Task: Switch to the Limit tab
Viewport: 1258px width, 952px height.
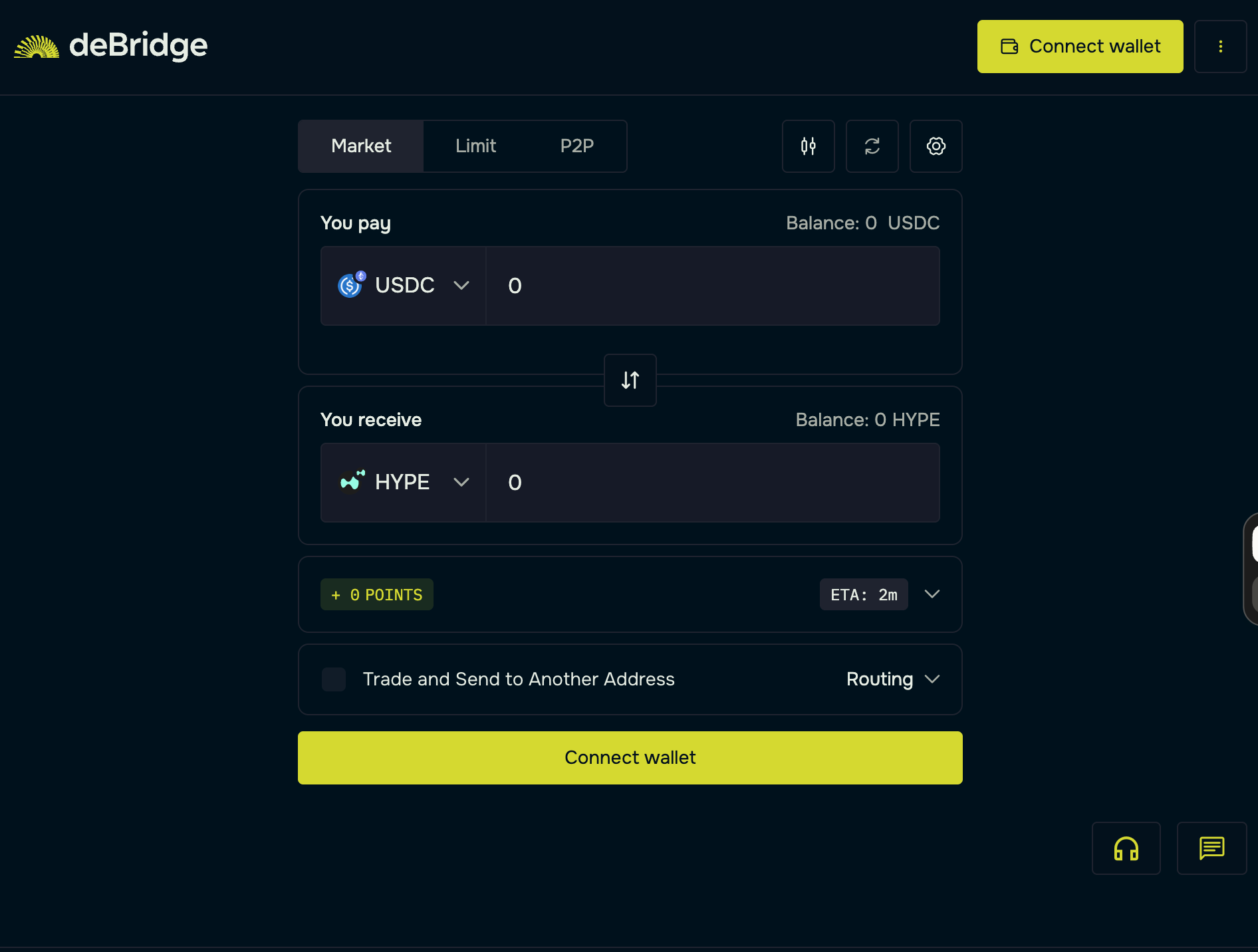Action: click(475, 146)
